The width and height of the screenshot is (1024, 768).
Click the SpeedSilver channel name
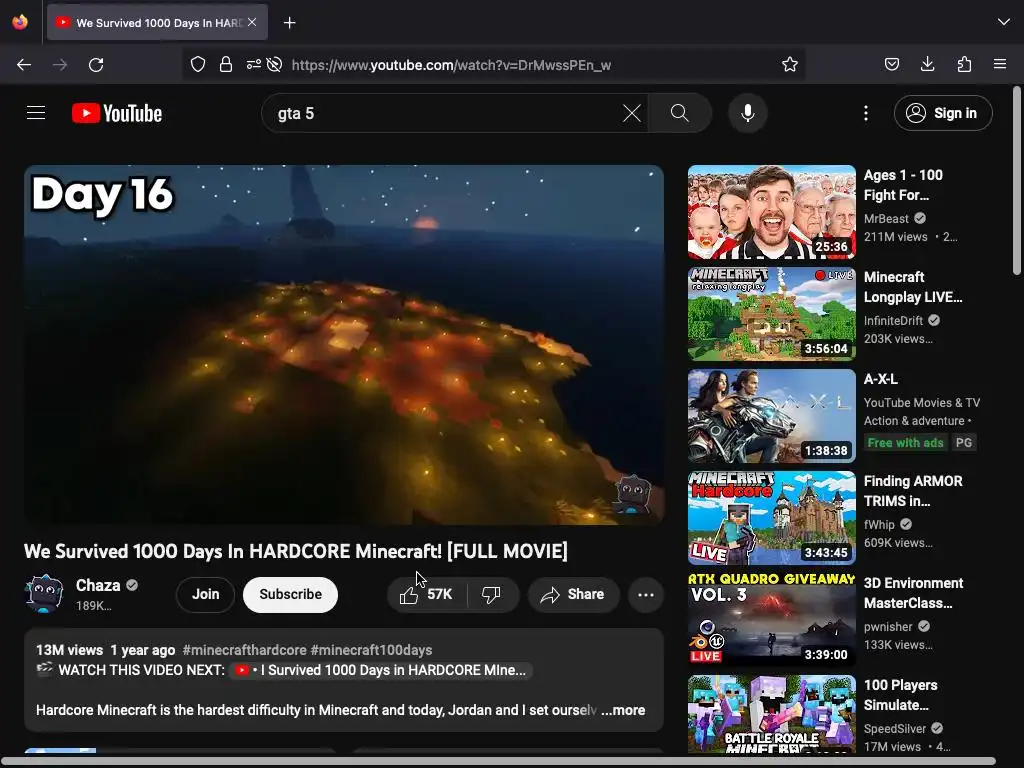pos(895,728)
